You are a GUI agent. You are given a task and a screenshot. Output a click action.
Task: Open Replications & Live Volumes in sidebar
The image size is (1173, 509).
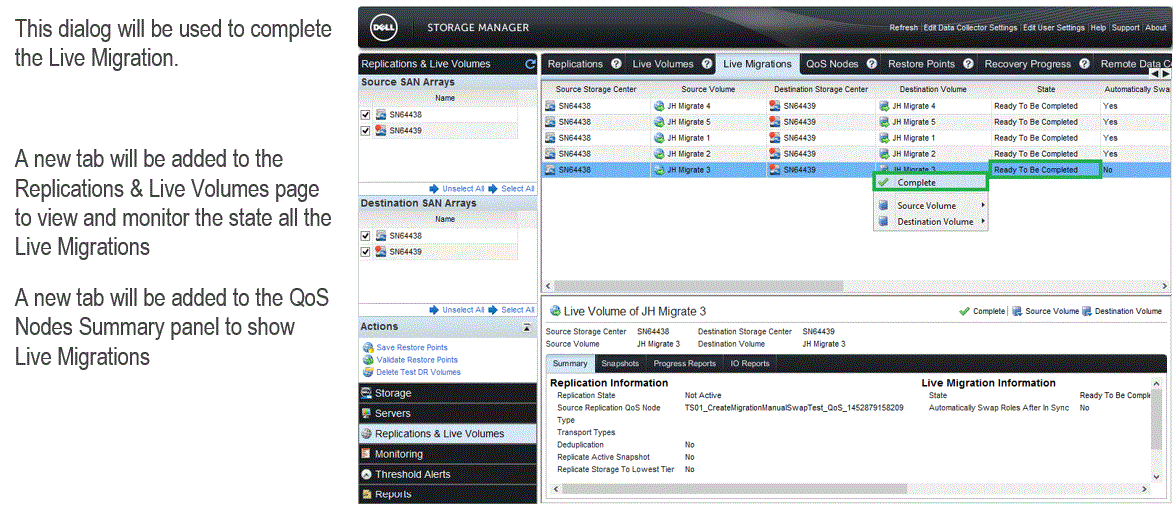[447, 433]
